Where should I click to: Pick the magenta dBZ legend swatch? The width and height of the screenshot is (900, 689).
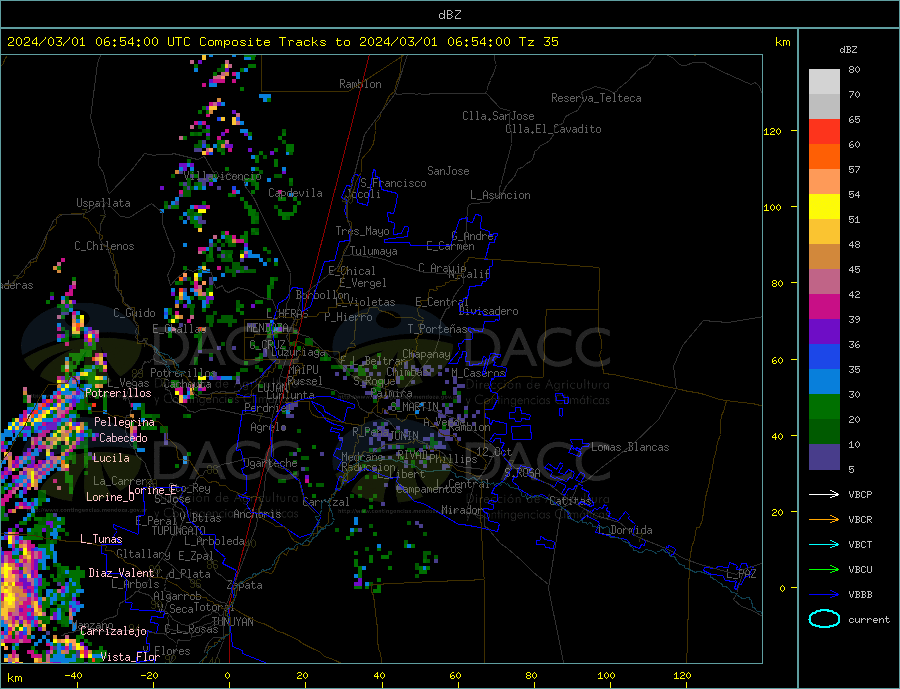tap(824, 307)
